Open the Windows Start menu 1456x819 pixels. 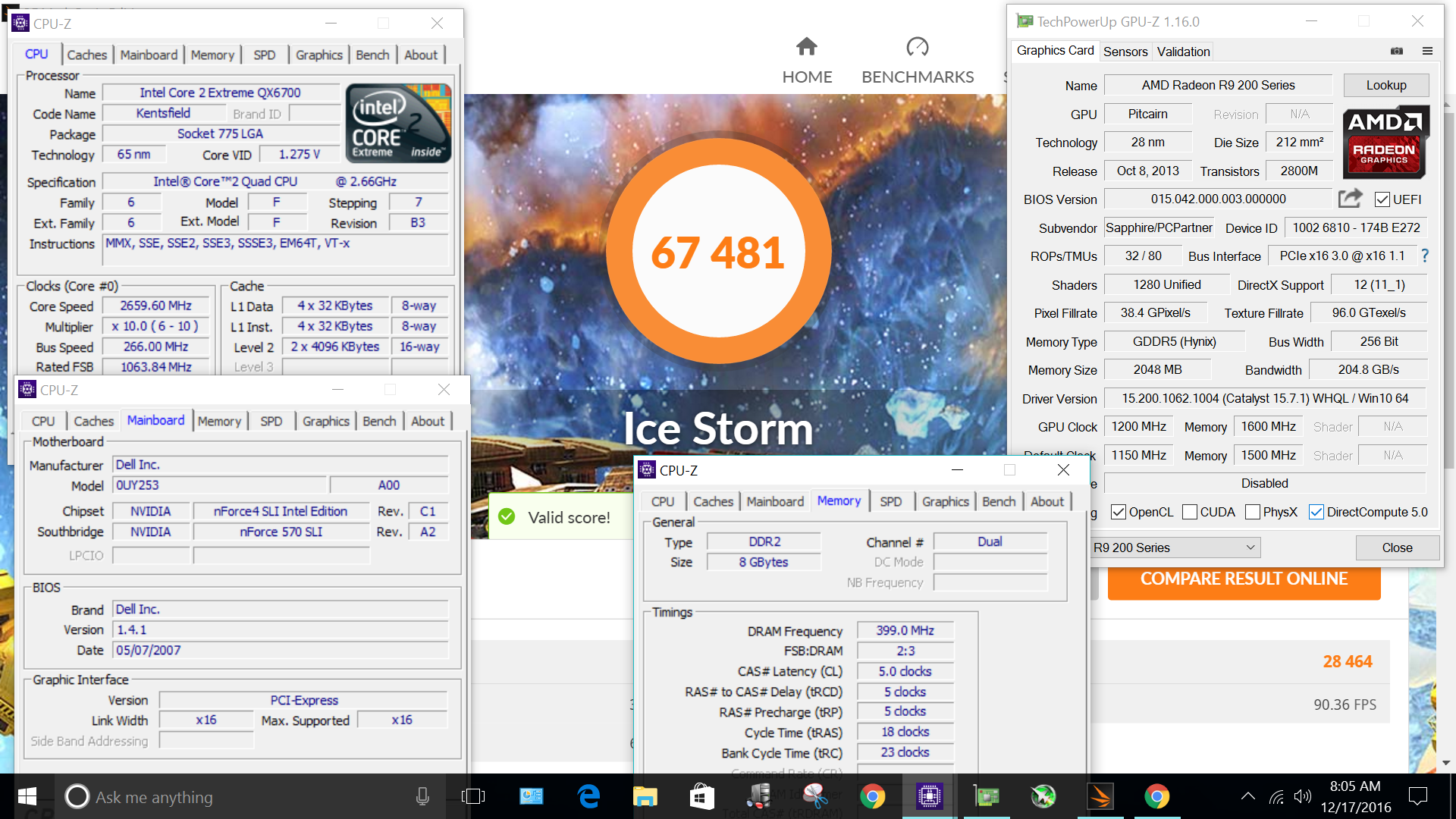(27, 796)
